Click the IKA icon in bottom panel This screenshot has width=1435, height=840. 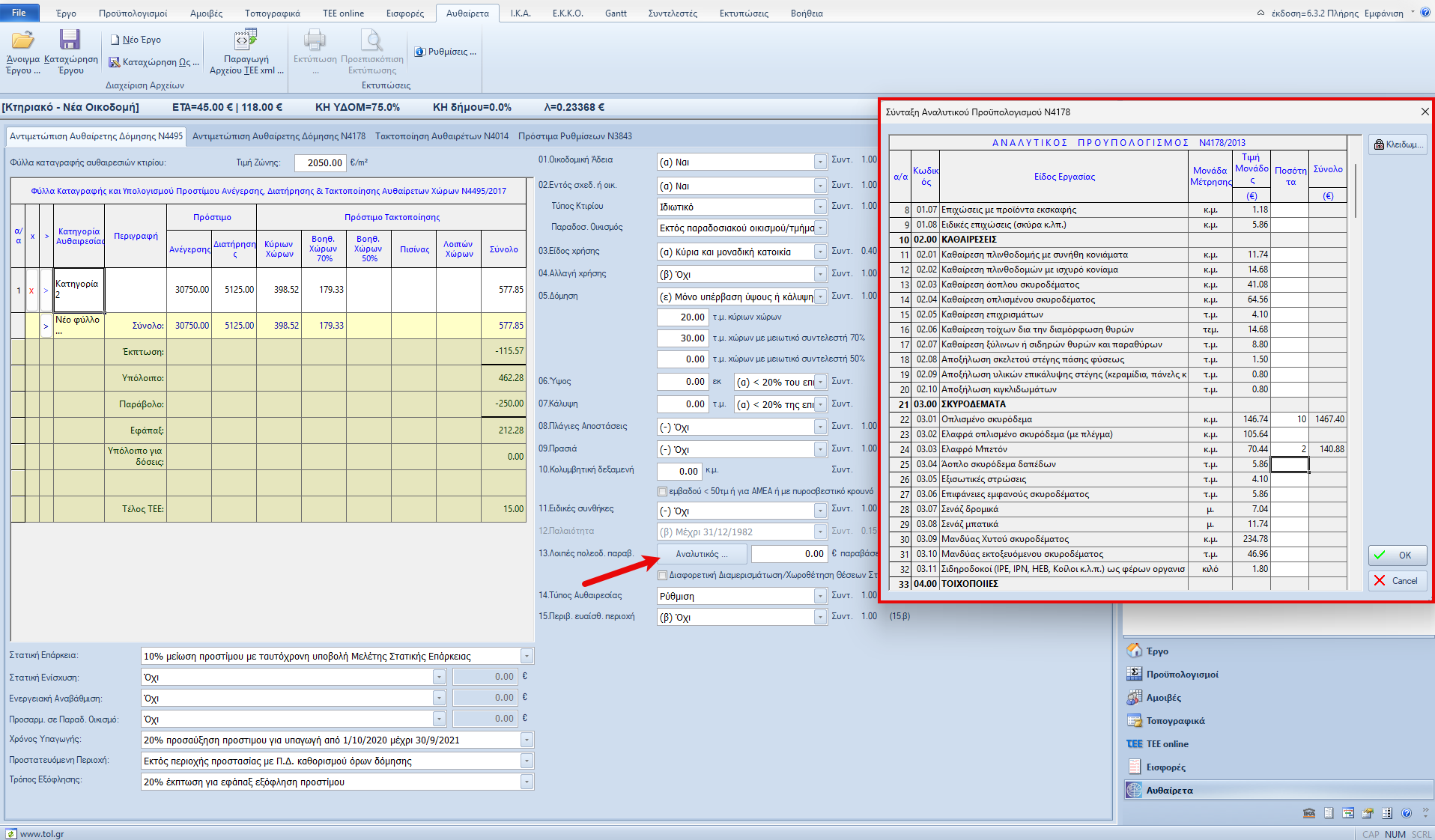1308,813
